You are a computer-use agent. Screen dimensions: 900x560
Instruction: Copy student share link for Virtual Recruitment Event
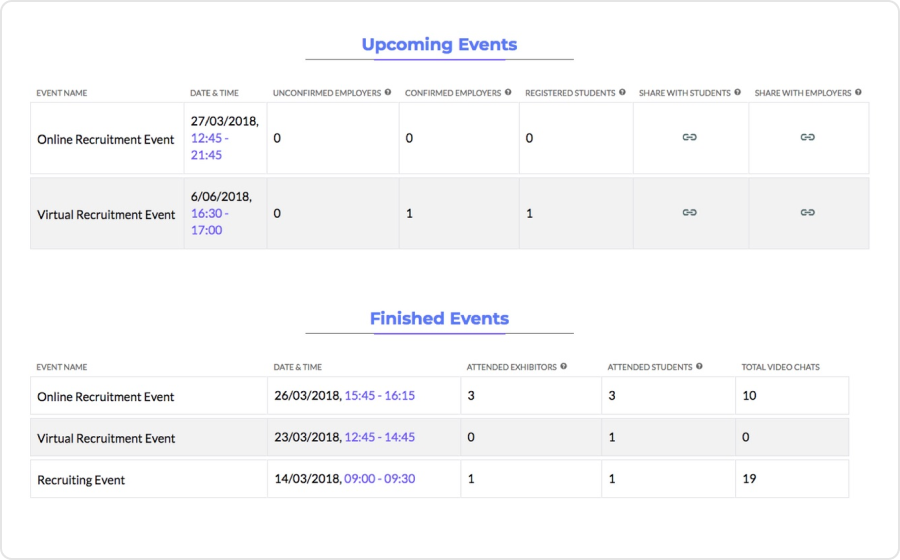(x=689, y=212)
